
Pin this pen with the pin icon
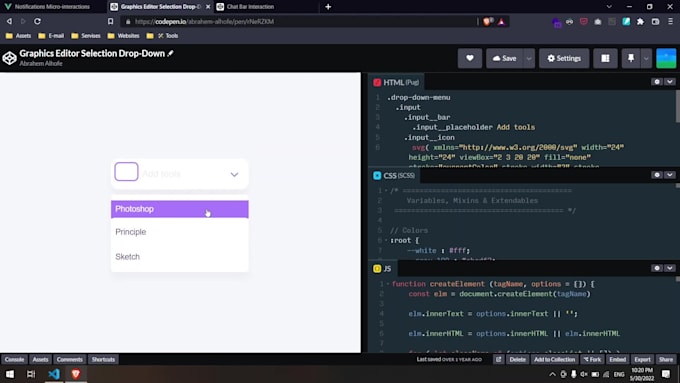pos(631,58)
